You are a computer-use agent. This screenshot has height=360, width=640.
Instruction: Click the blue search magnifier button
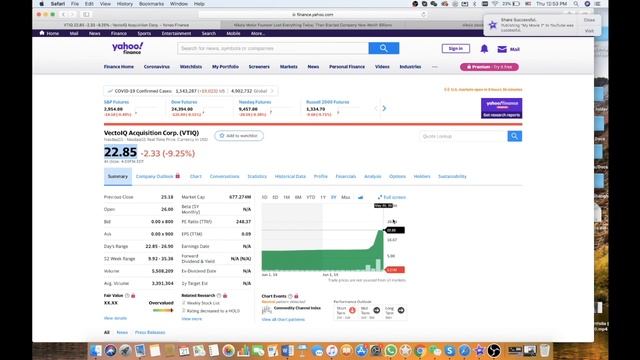point(384,48)
